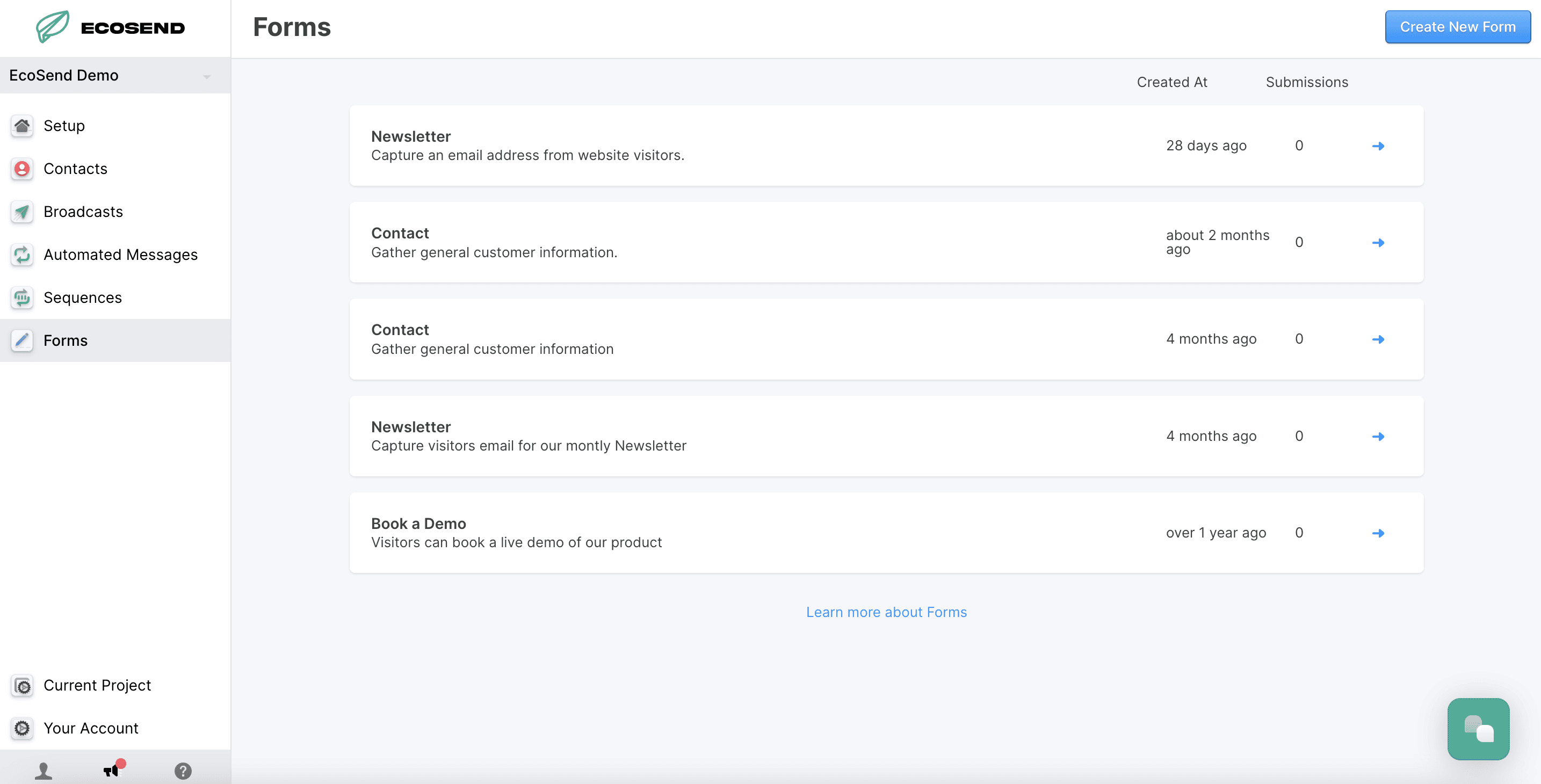Go to Current Project settings
Image resolution: width=1541 pixels, height=784 pixels.
[x=97, y=685]
